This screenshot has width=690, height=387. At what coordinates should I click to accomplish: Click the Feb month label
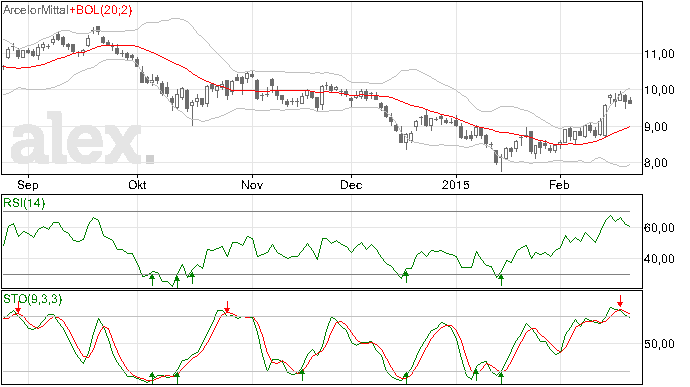[559, 185]
